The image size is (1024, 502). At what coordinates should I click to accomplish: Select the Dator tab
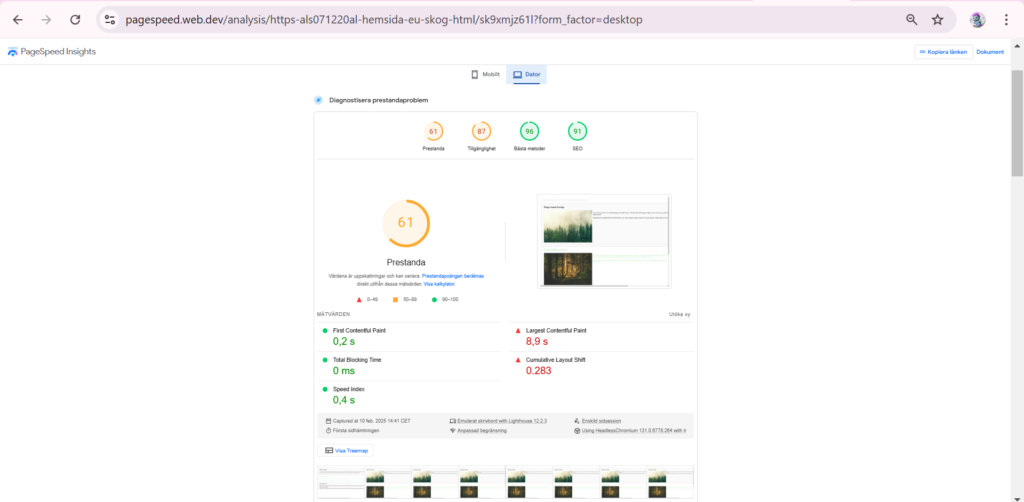pos(526,74)
